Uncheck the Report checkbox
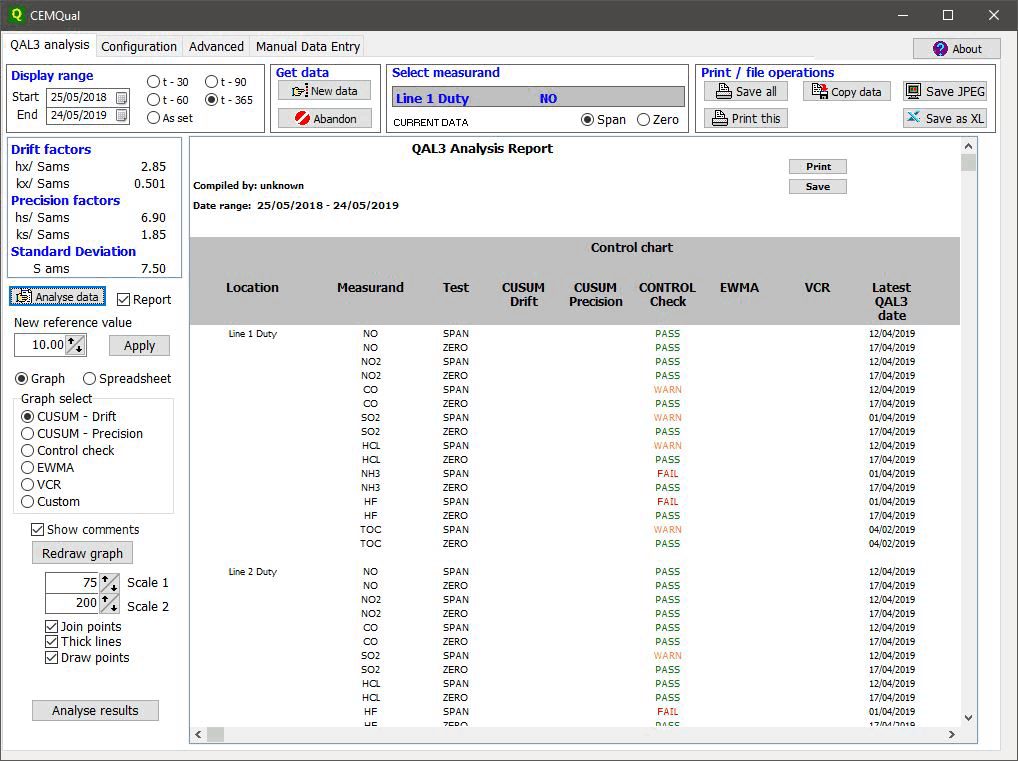Screen dimensions: 1018x761 [x=123, y=299]
